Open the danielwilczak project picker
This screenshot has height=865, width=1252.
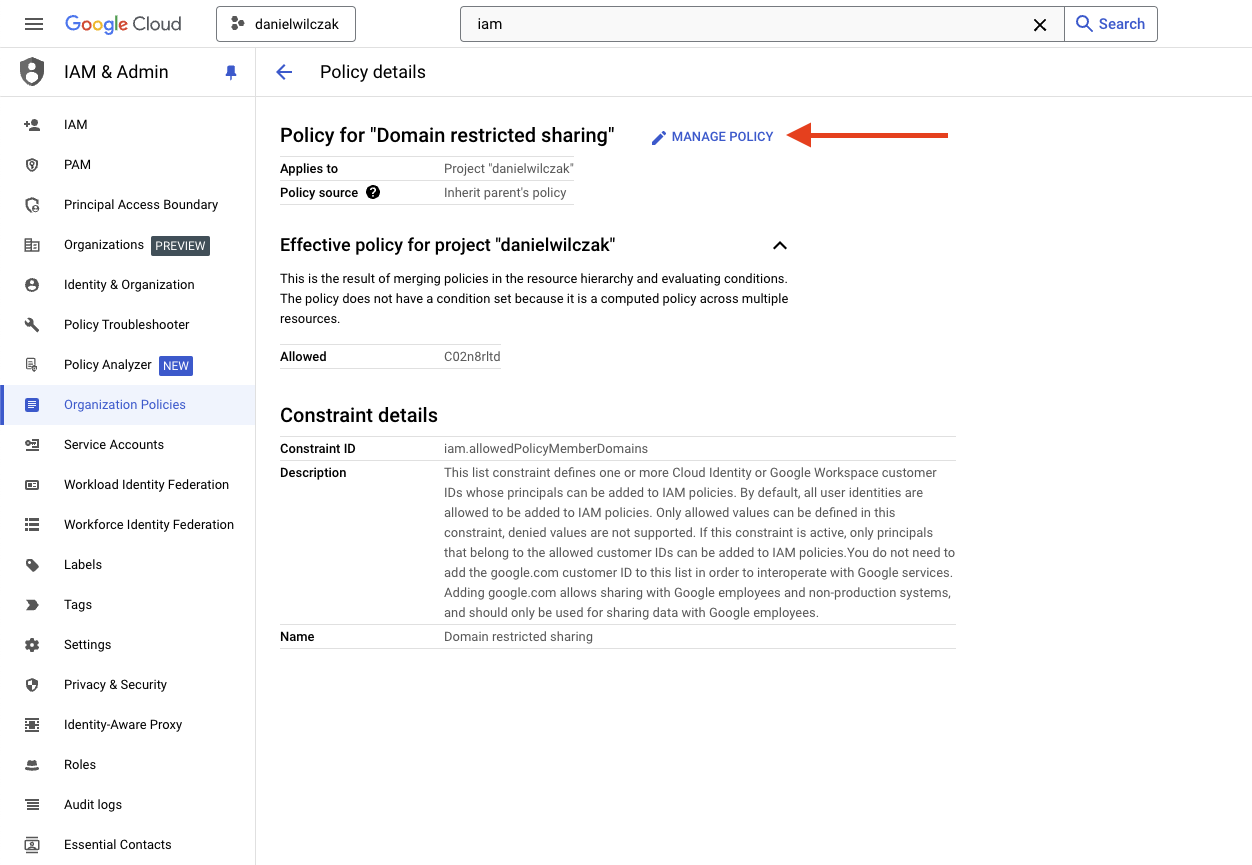[x=286, y=24]
